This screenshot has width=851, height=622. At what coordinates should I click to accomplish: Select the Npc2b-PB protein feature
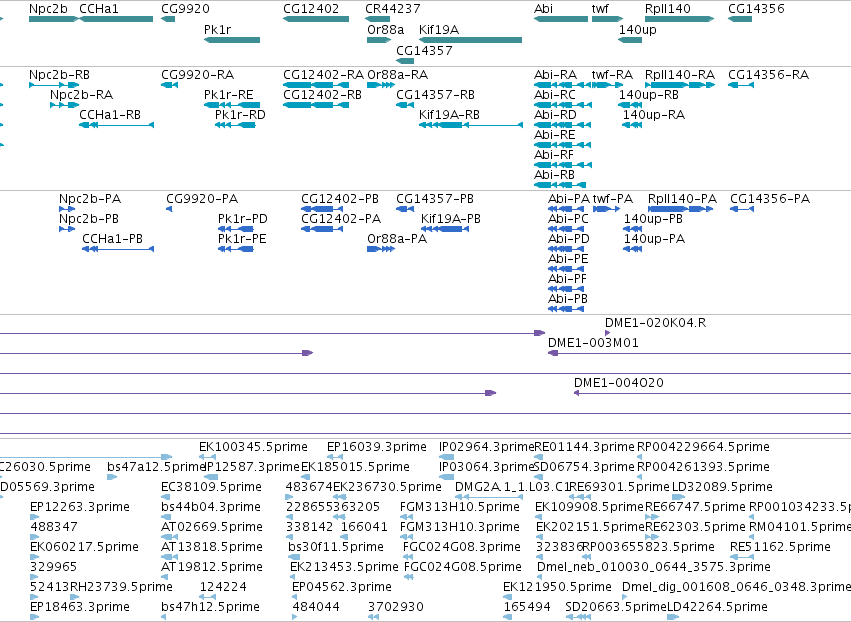point(67,229)
